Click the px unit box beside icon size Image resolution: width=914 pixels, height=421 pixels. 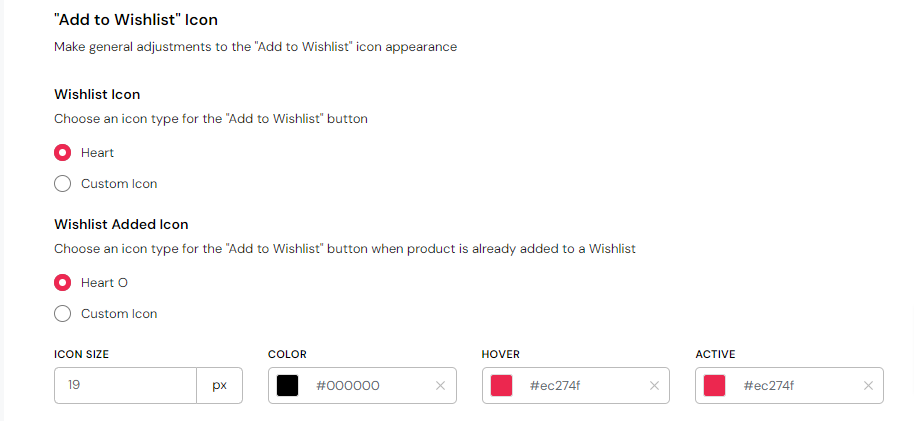[x=219, y=385]
